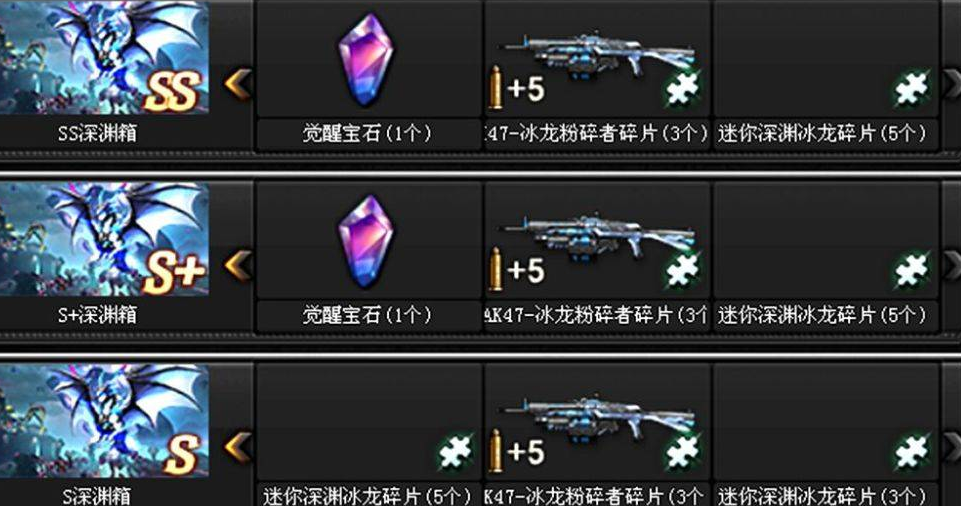Click the AK47 rifle icon in S row

[599, 418]
